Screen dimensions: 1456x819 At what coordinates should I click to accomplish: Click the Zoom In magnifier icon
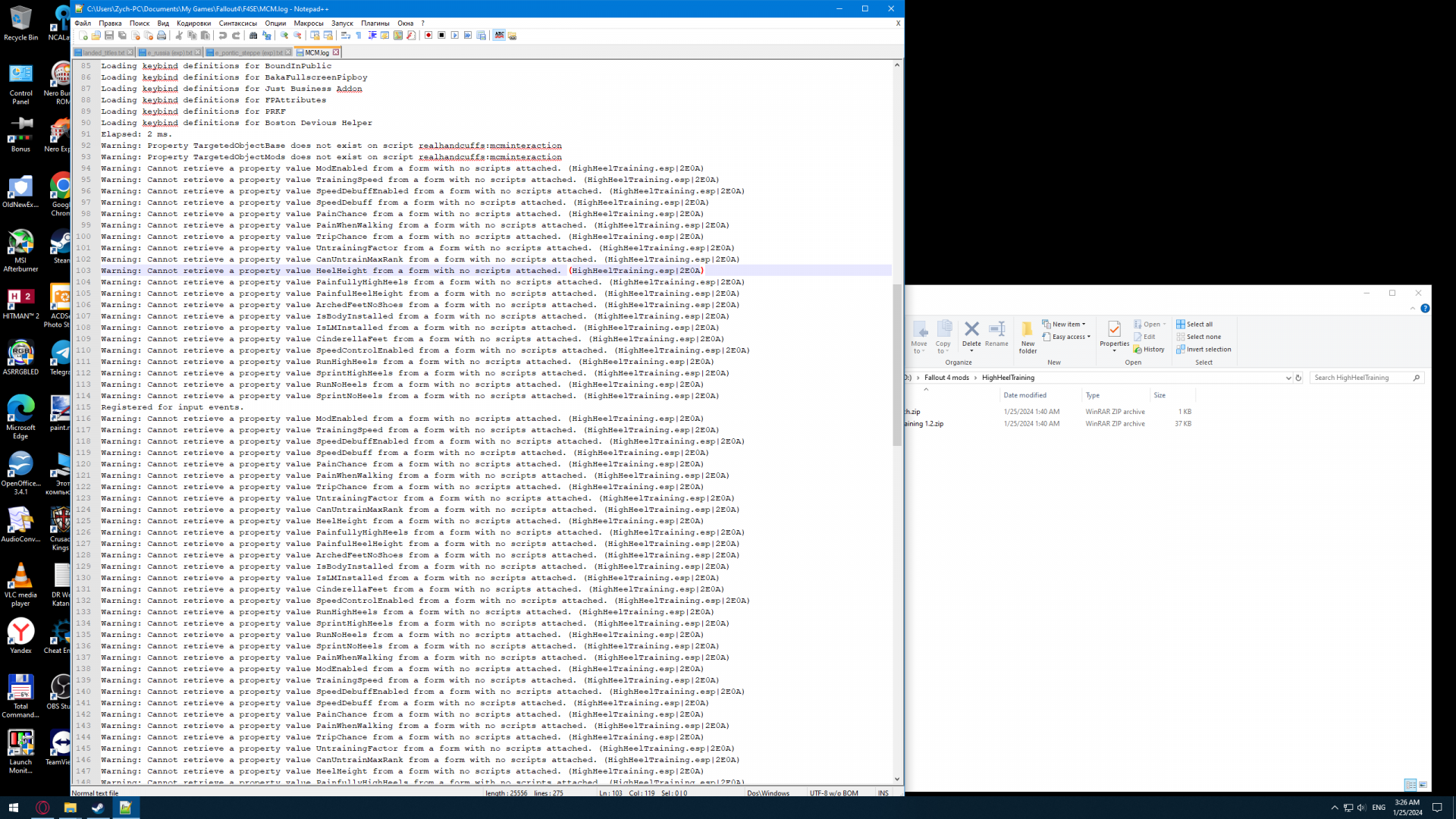click(284, 36)
